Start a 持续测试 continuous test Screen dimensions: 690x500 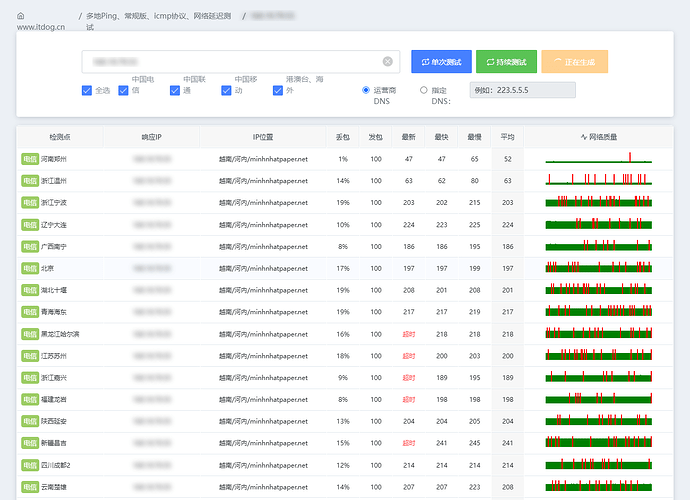click(x=506, y=62)
